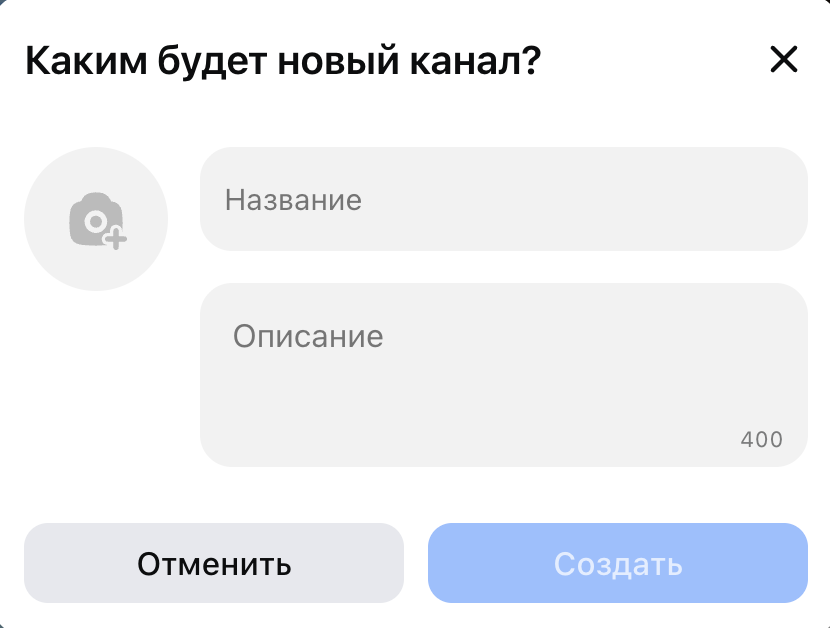This screenshot has width=830, height=628.
Task: Choose the add-photo camera glyph
Action: (96, 220)
